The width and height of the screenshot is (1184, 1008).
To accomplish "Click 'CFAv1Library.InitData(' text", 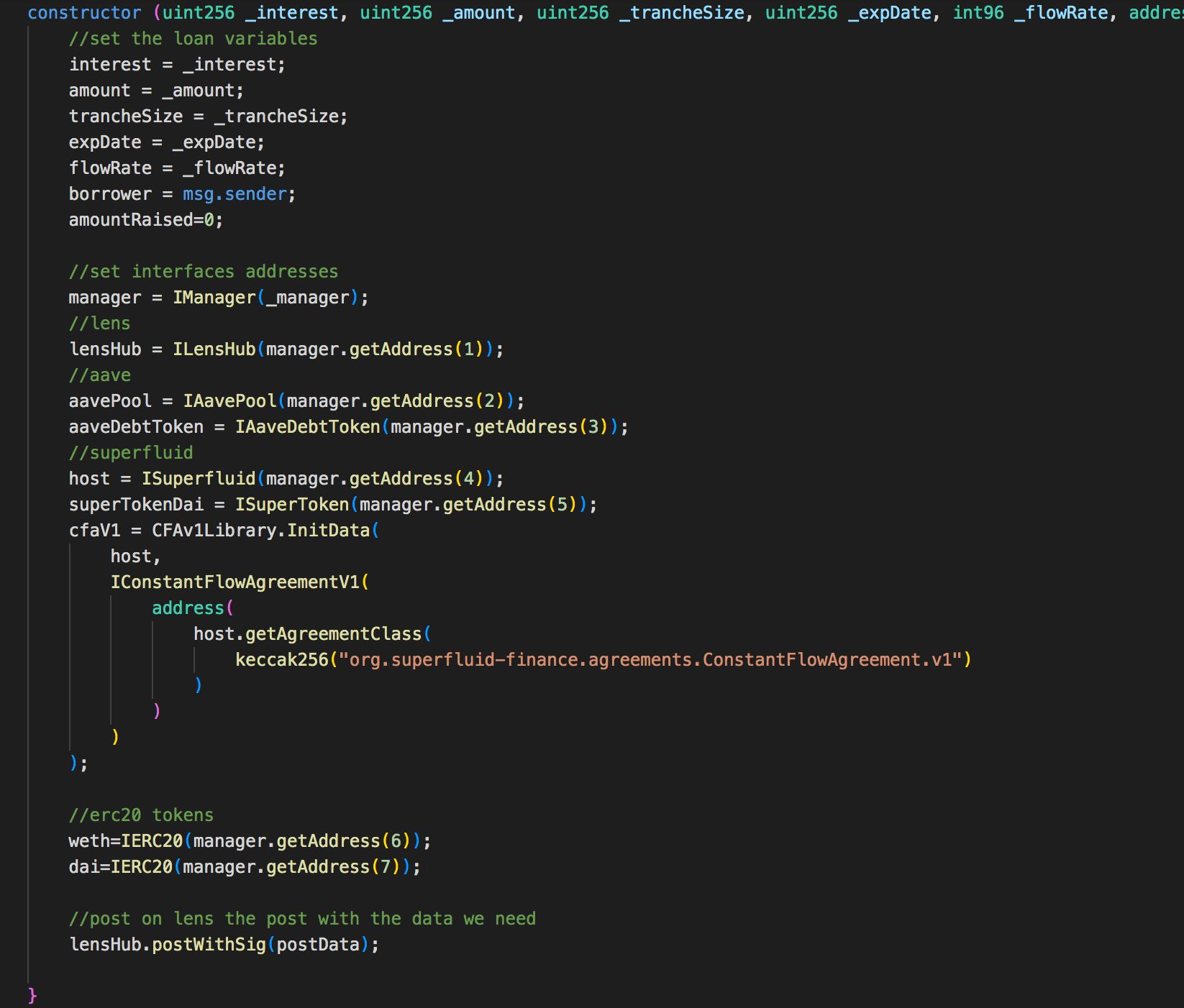I will (265, 531).
